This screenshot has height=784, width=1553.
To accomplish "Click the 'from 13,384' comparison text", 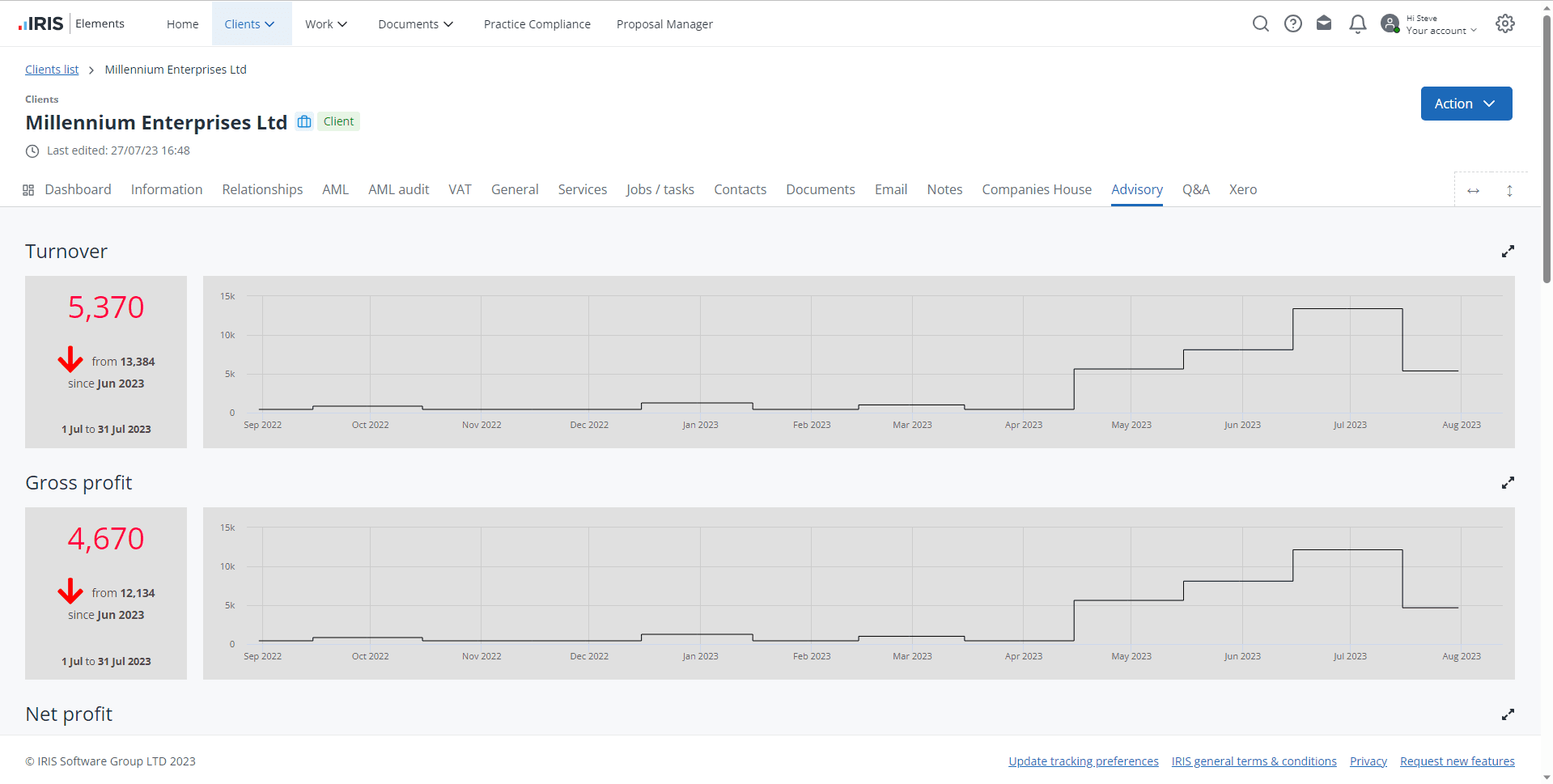I will [123, 362].
